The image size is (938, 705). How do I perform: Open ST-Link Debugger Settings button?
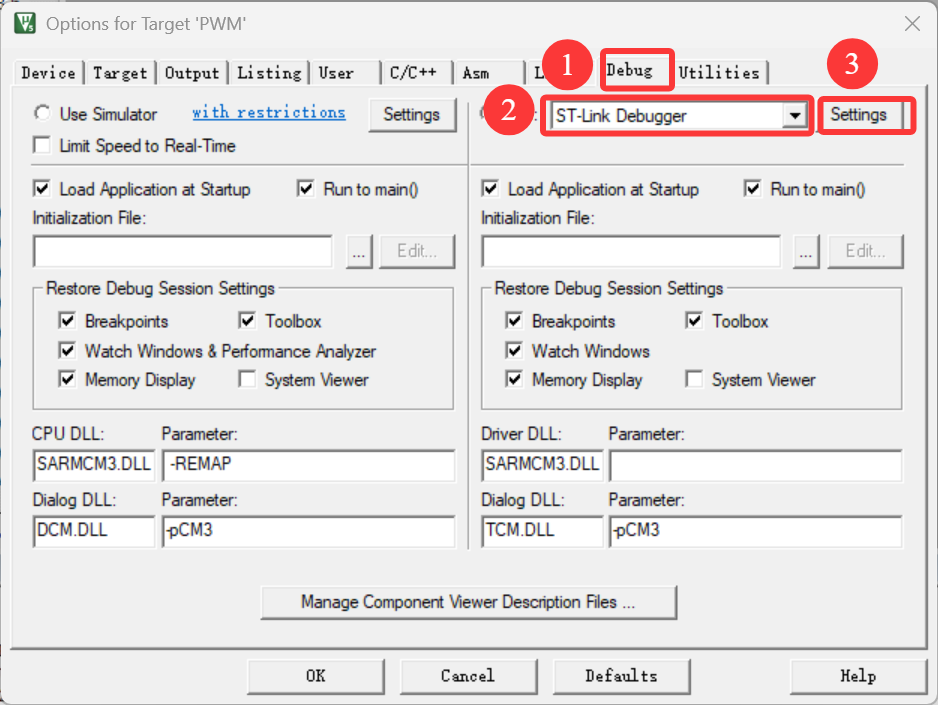859,115
